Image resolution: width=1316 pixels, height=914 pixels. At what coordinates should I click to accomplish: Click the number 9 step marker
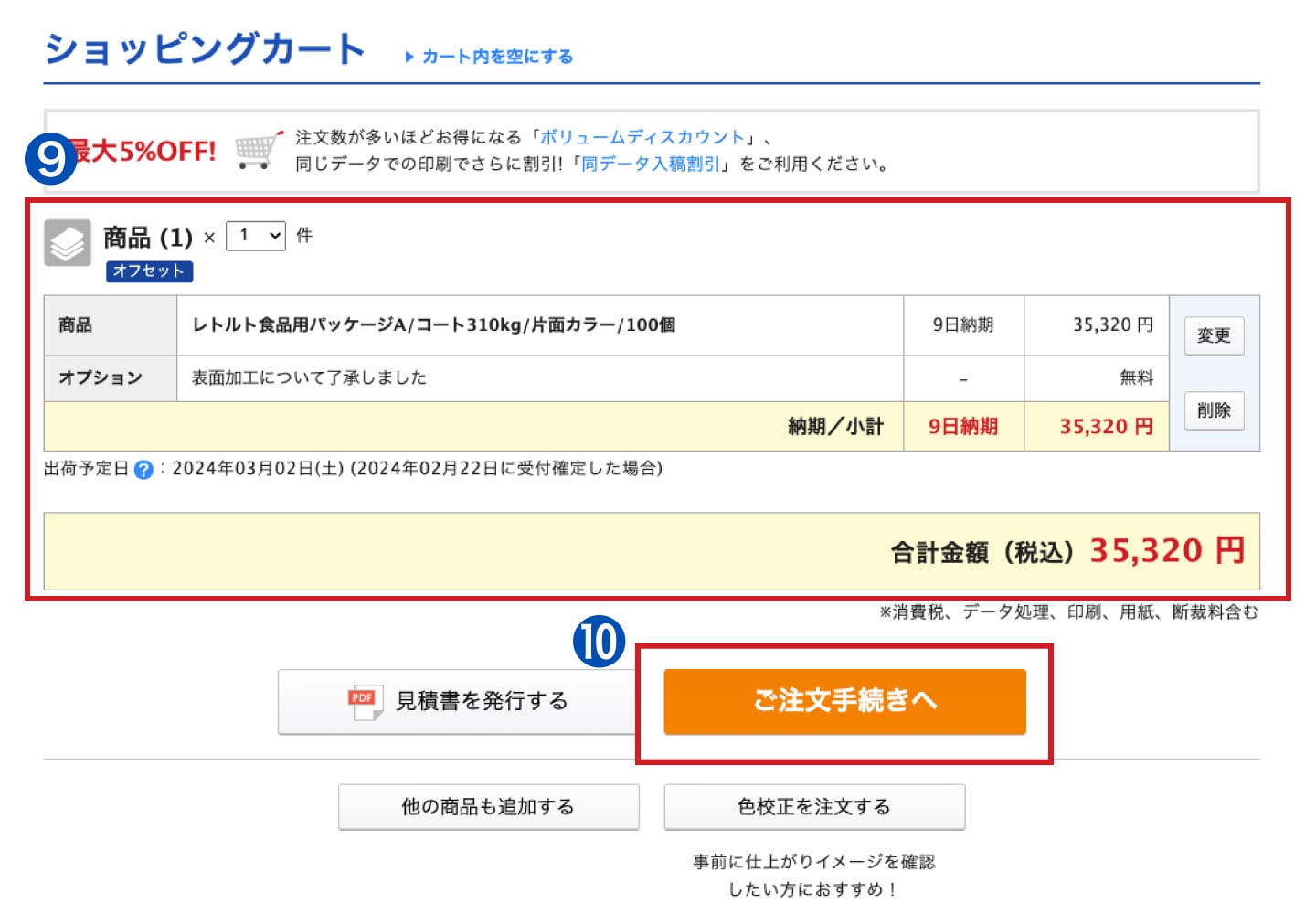pos(50,158)
